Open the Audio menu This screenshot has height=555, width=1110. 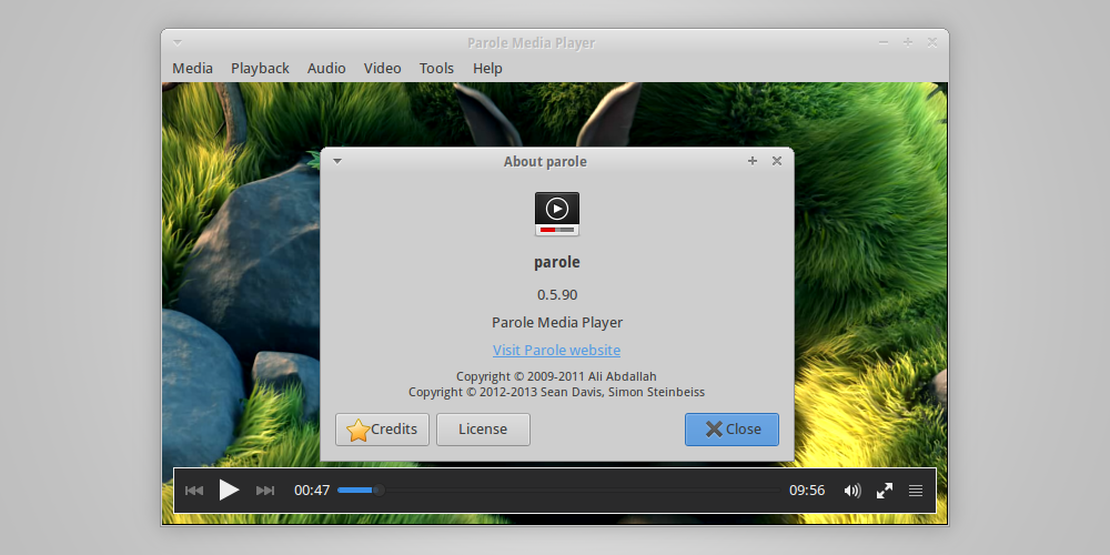pyautogui.click(x=326, y=68)
